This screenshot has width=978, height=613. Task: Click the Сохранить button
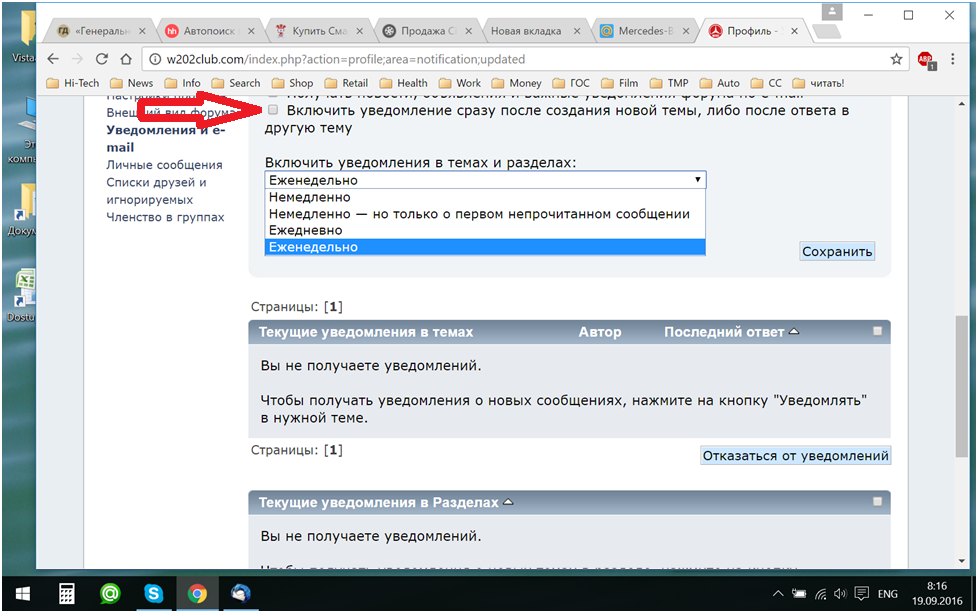837,251
